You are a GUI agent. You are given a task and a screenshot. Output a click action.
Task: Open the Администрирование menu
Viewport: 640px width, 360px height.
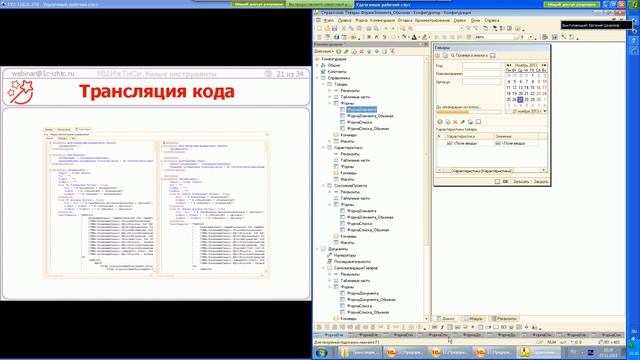coord(432,20)
